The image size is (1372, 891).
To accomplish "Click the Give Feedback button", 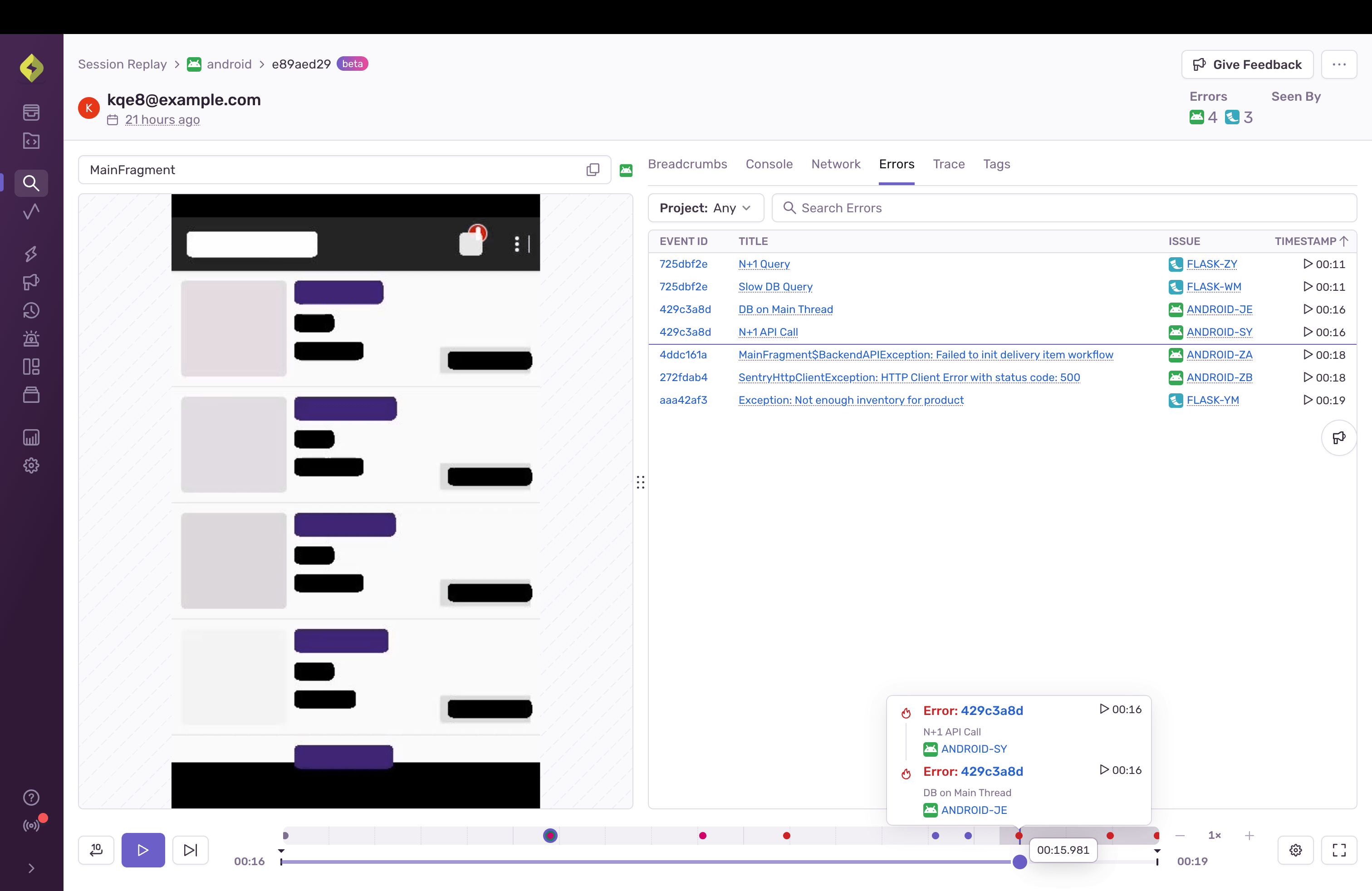I will point(1247,64).
